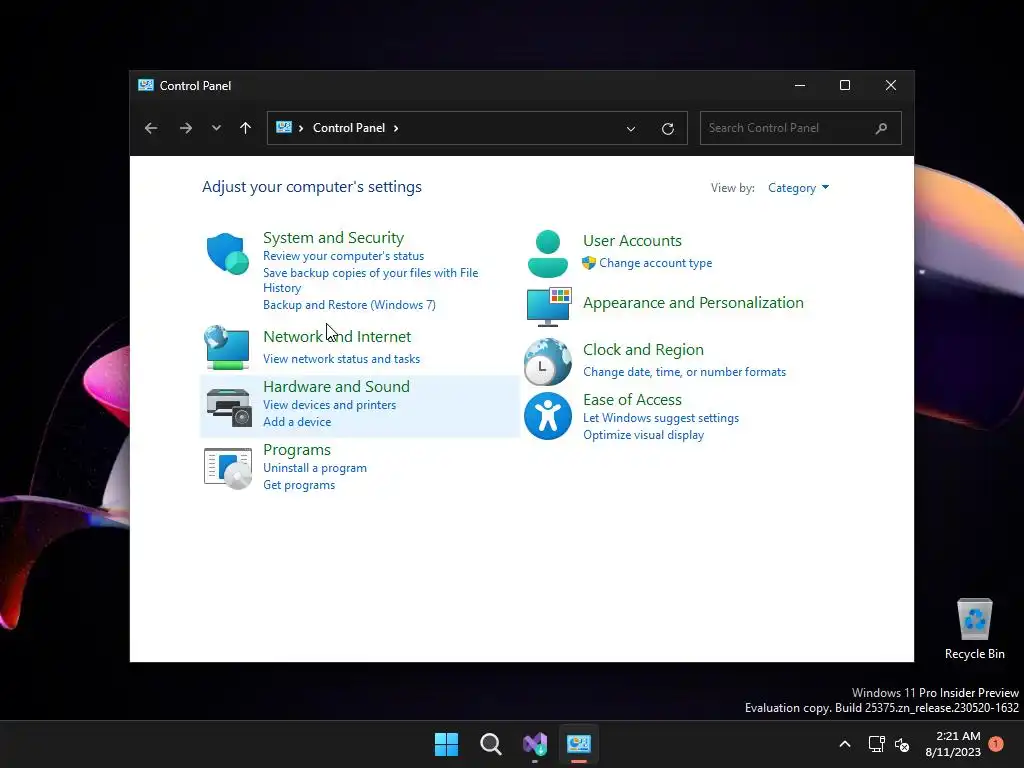Image resolution: width=1024 pixels, height=768 pixels.
Task: Open Appearance and Personalization heading
Action: tap(693, 303)
